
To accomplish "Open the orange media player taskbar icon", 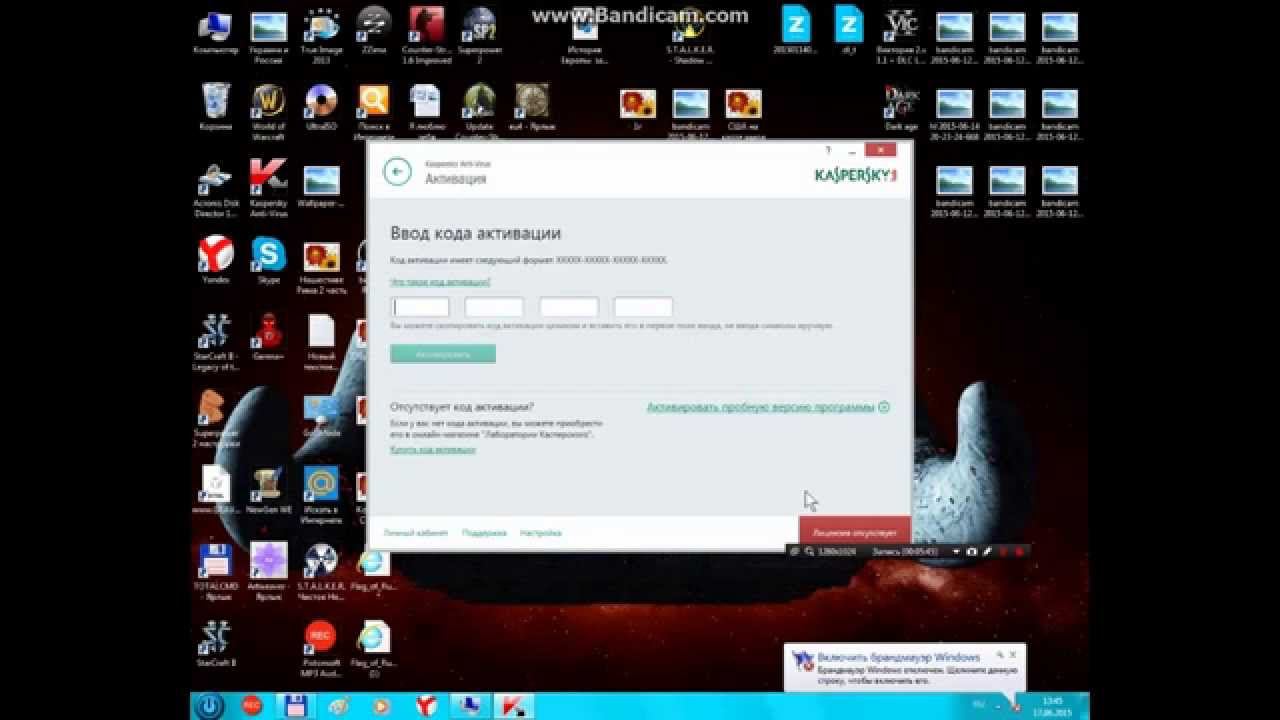I will [x=382, y=706].
